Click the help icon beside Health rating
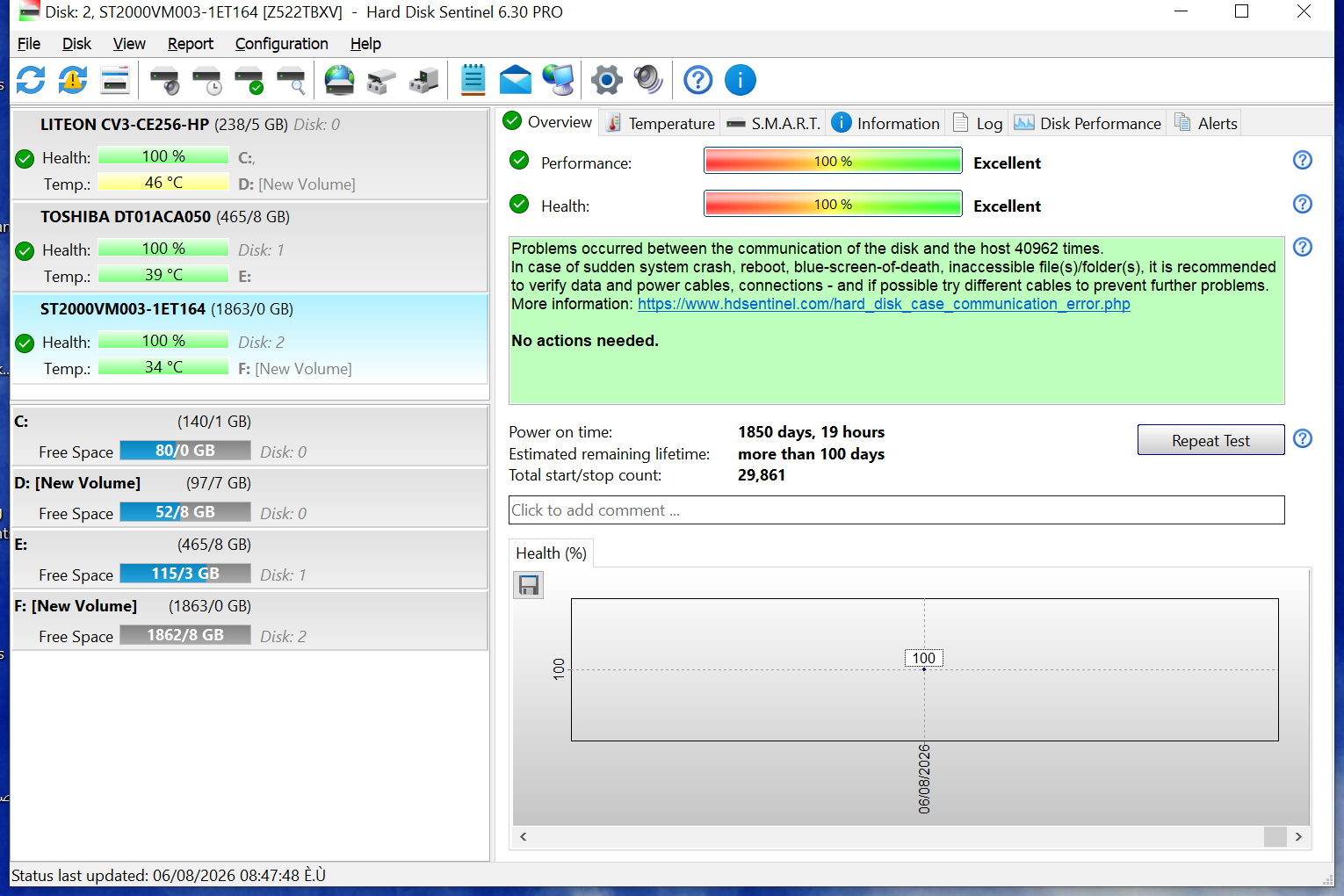 [x=1303, y=204]
